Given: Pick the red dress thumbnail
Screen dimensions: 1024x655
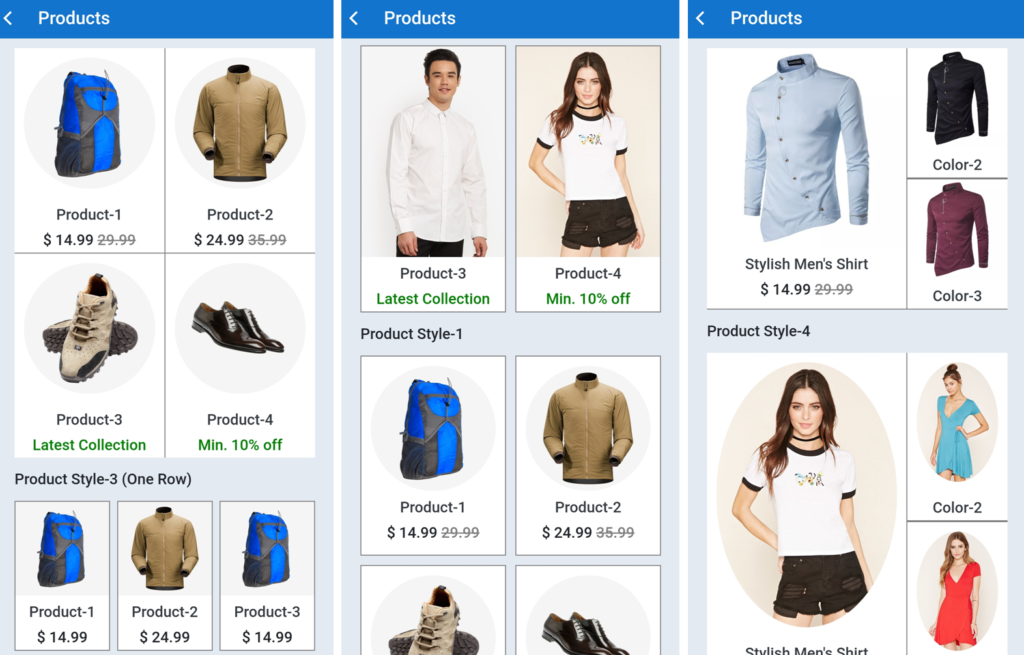Looking at the screenshot, I should click(x=957, y=591).
